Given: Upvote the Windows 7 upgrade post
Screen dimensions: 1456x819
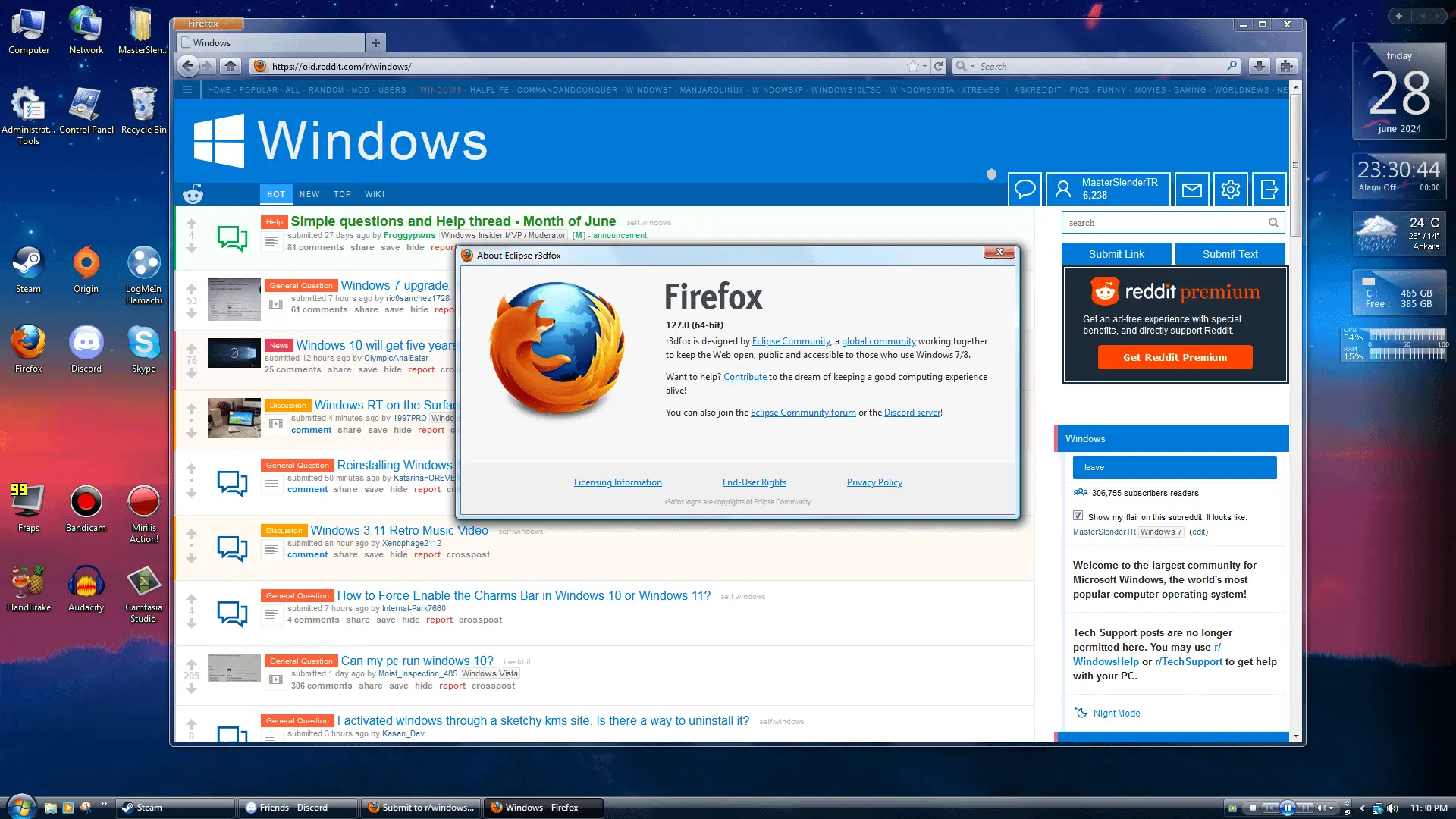Looking at the screenshot, I should tap(191, 288).
